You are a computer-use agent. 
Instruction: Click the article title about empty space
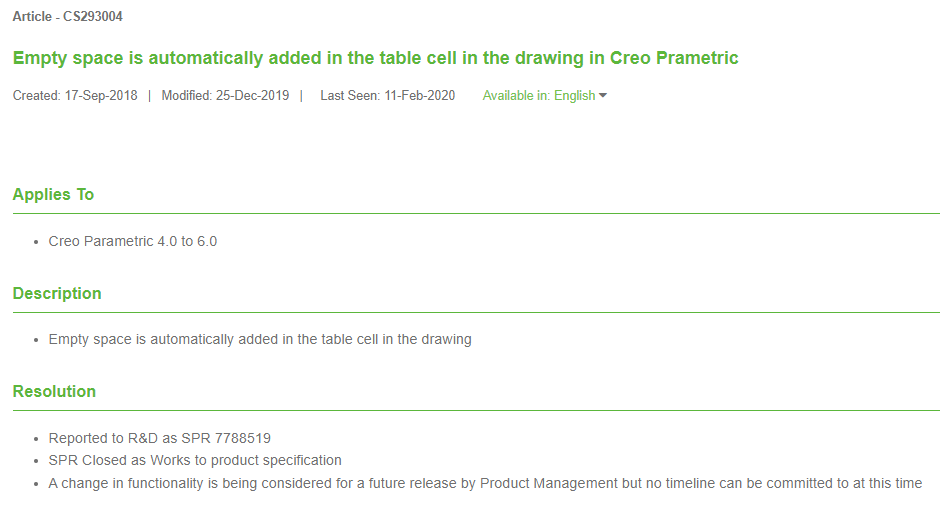point(375,58)
